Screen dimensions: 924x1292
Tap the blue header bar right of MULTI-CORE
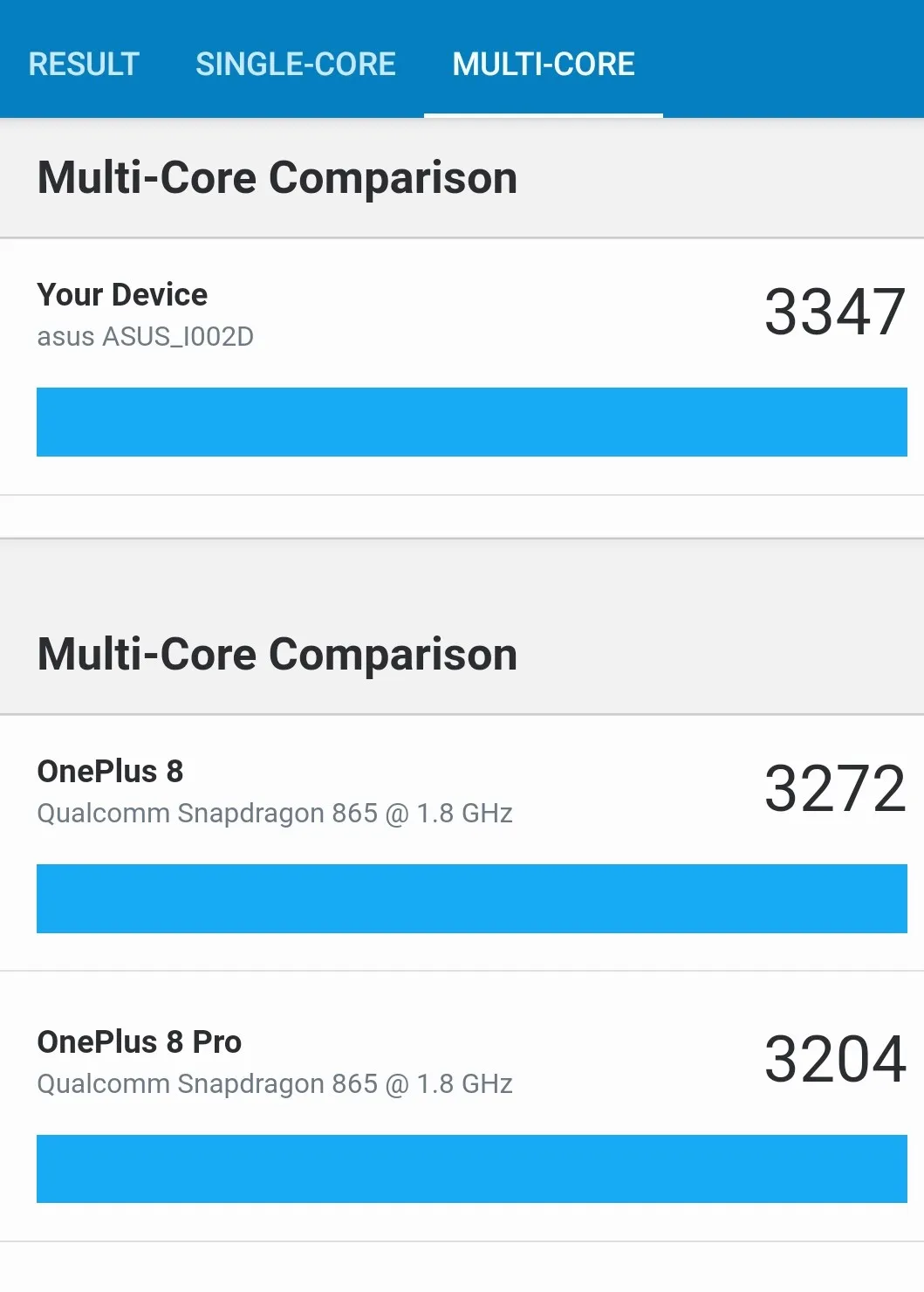[792, 59]
